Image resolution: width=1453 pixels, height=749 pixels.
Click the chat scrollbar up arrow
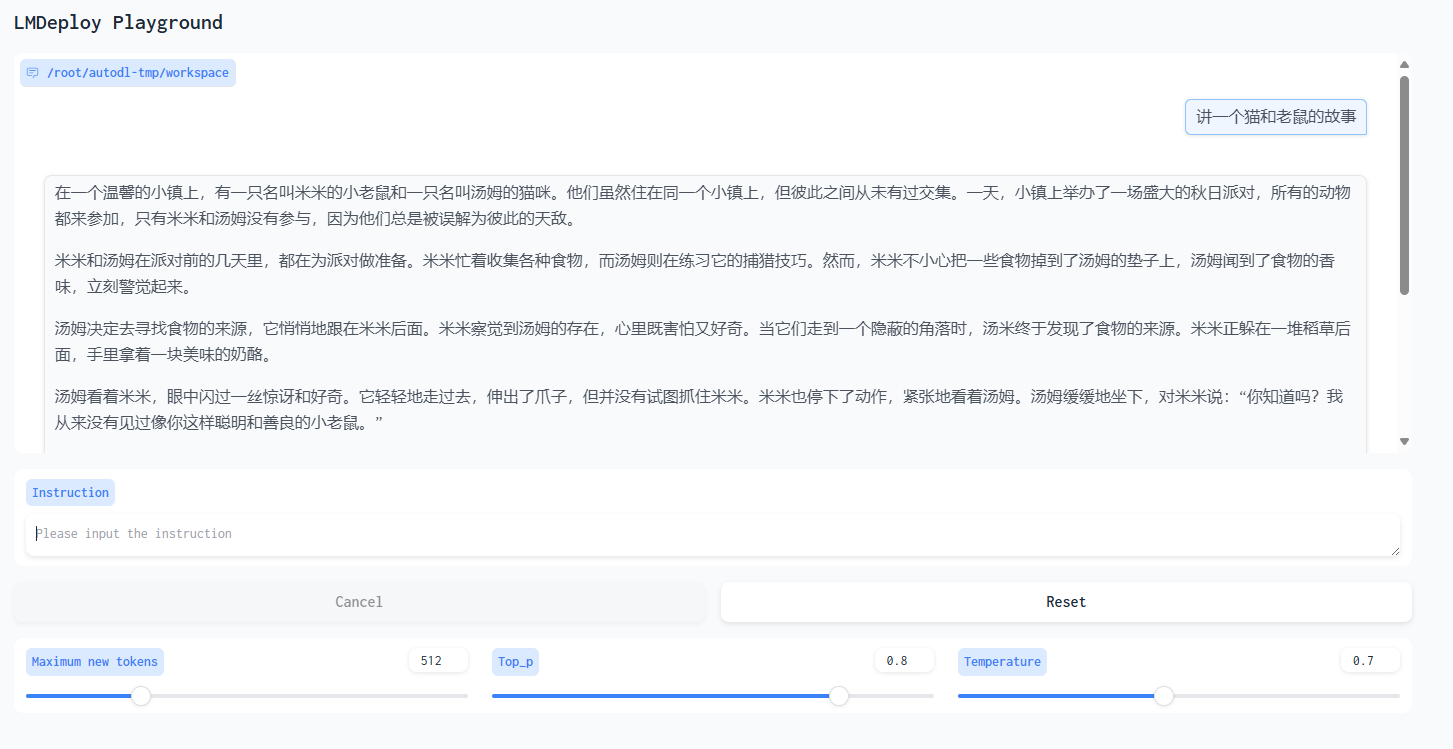[1404, 65]
